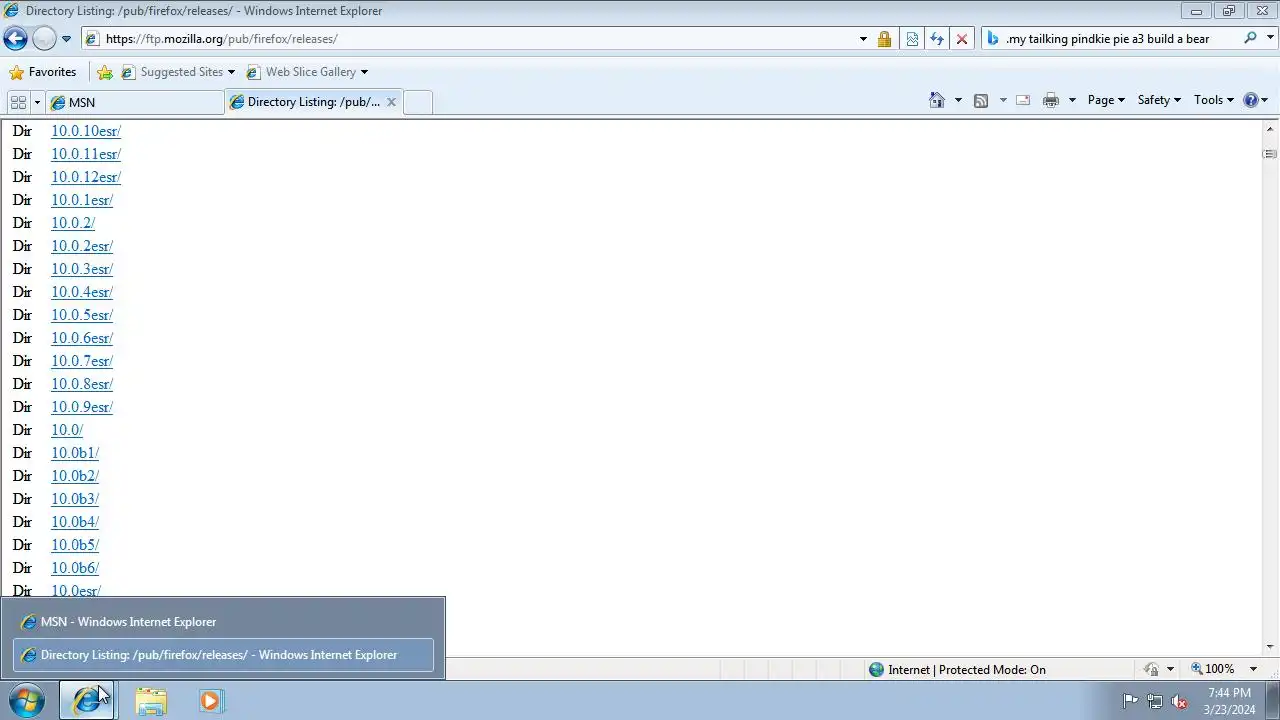The width and height of the screenshot is (1280, 720).
Task: Click the network tray icon
Action: click(1155, 701)
